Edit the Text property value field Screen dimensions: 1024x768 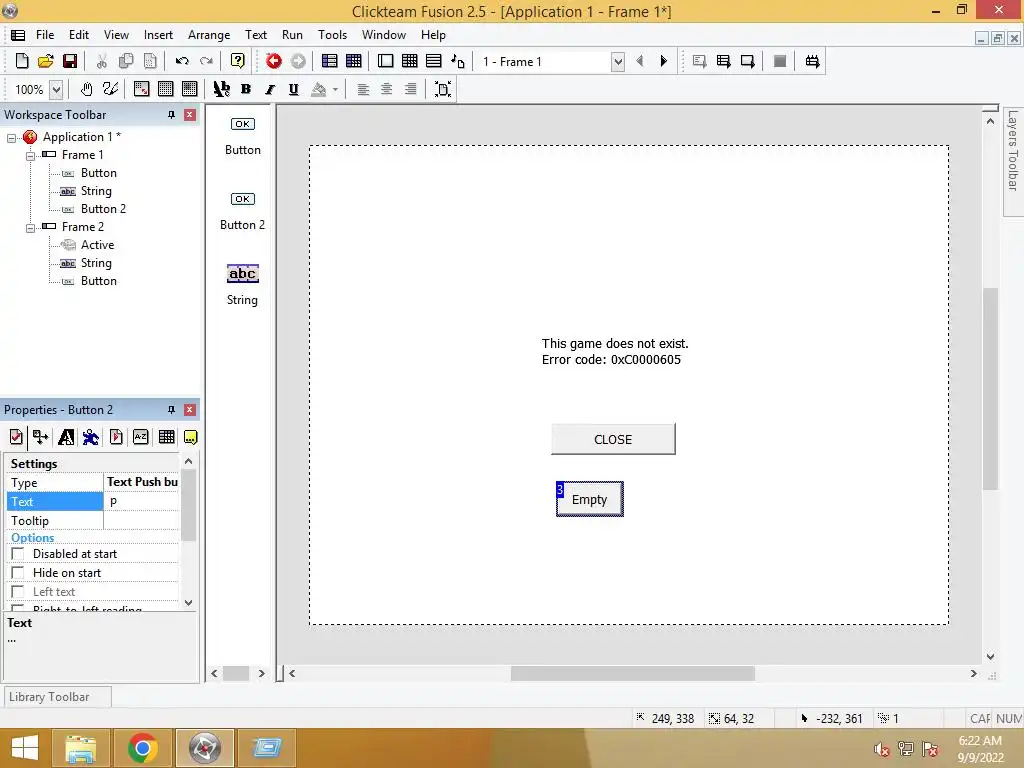tap(142, 502)
